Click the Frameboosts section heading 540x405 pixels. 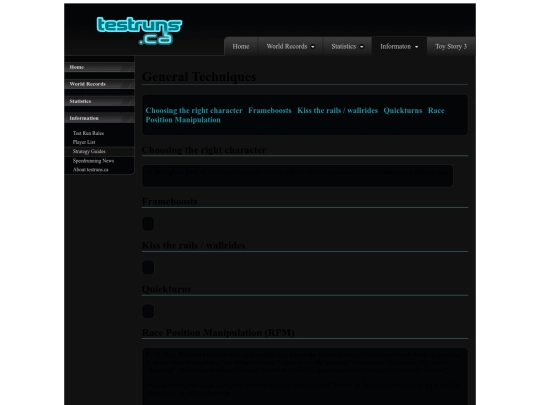[170, 201]
